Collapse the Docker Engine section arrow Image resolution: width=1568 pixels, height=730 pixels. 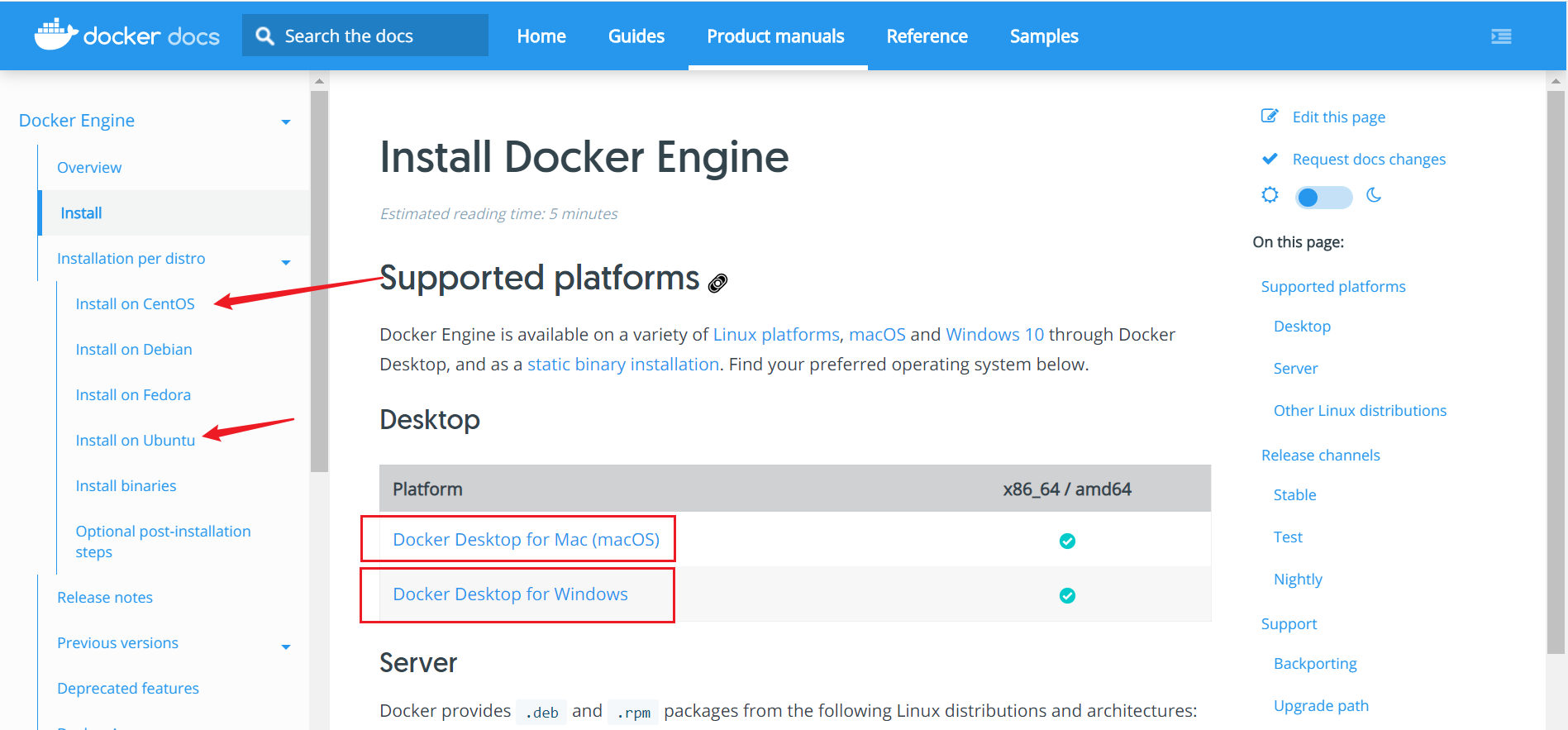[x=286, y=122]
